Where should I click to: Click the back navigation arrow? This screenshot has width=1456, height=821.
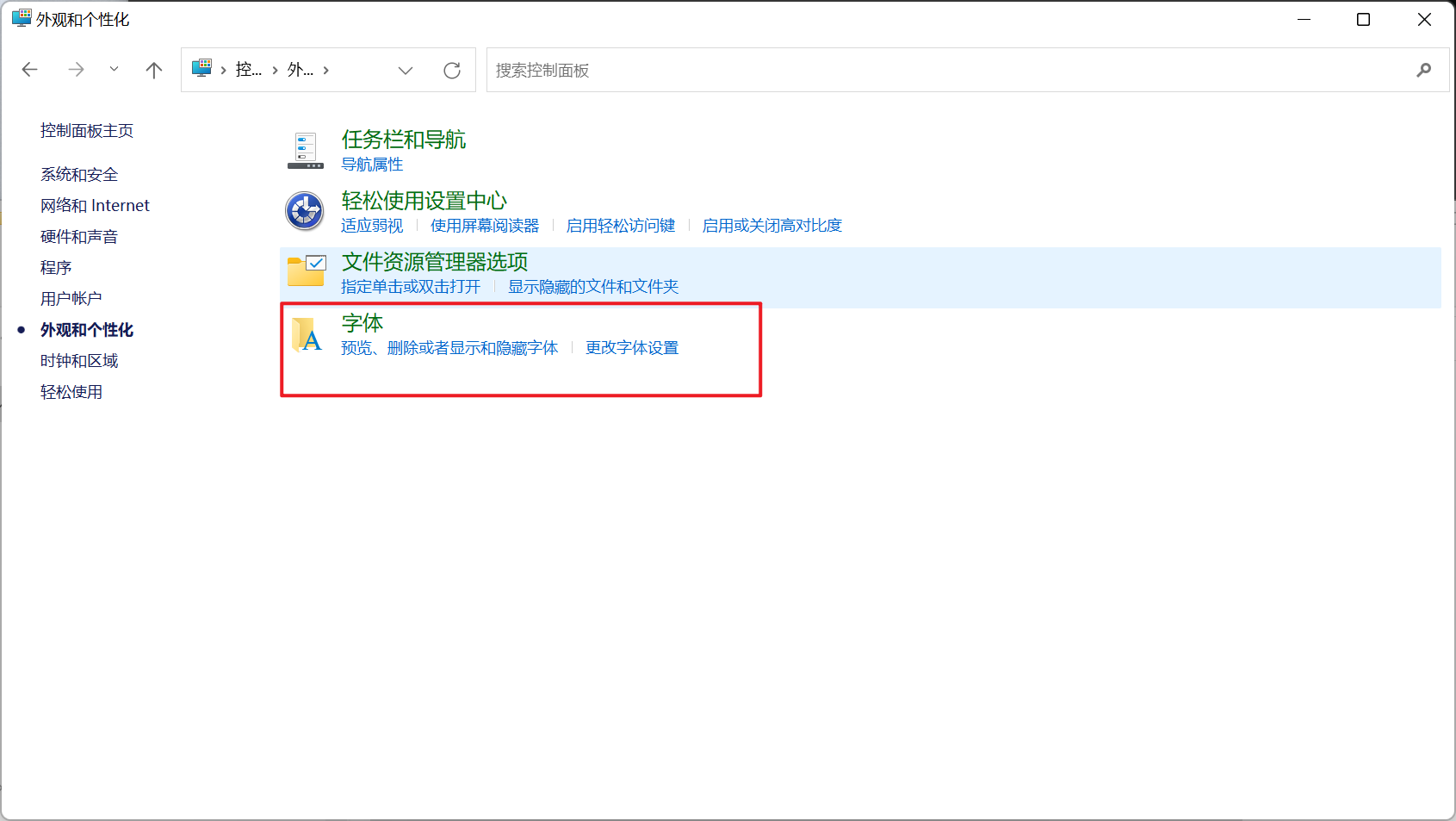point(29,70)
